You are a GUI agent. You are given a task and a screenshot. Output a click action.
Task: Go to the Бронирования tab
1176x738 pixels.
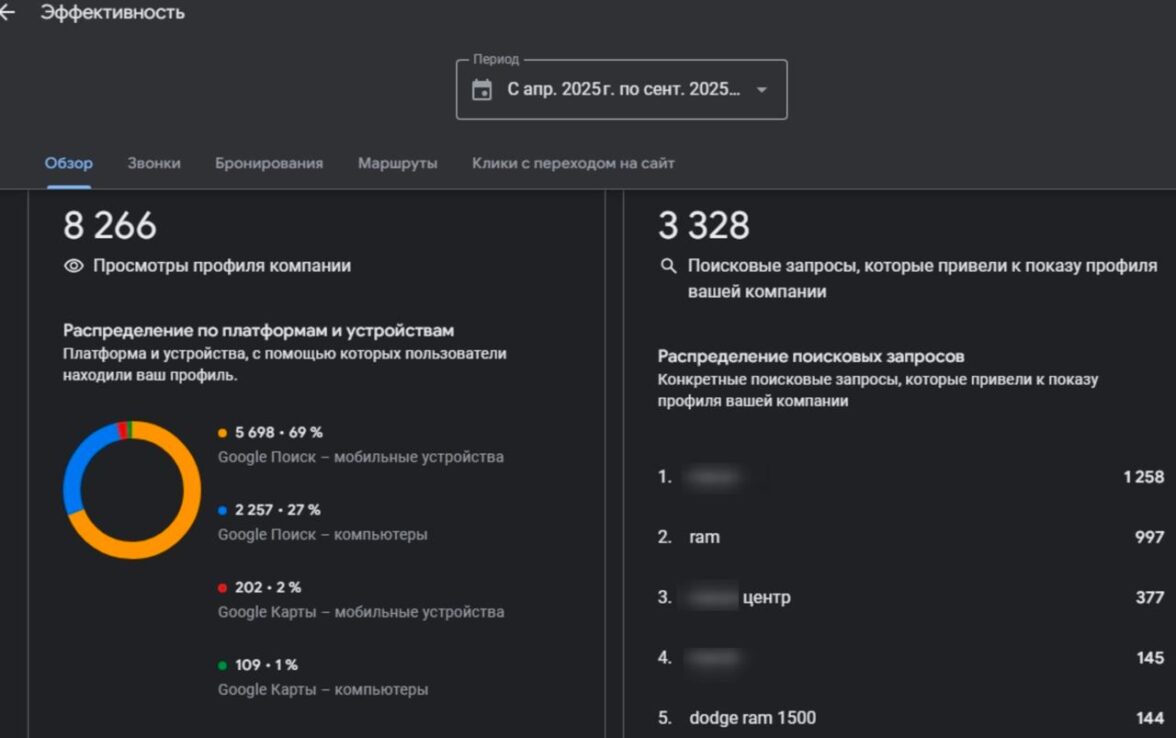pos(269,163)
